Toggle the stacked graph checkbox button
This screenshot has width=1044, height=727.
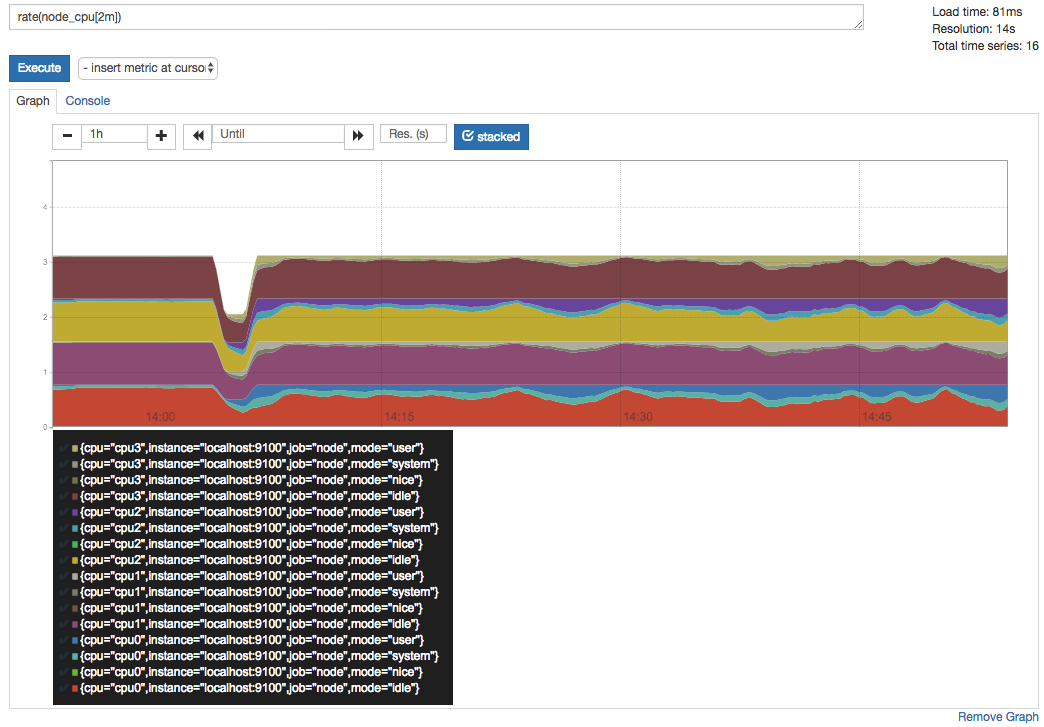point(491,136)
